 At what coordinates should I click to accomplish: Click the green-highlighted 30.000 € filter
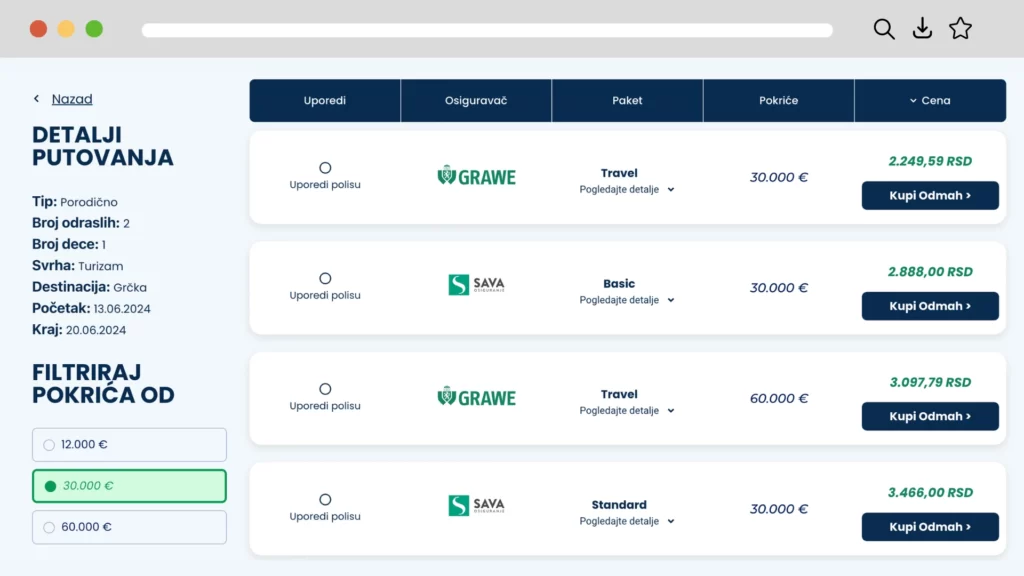pos(129,486)
